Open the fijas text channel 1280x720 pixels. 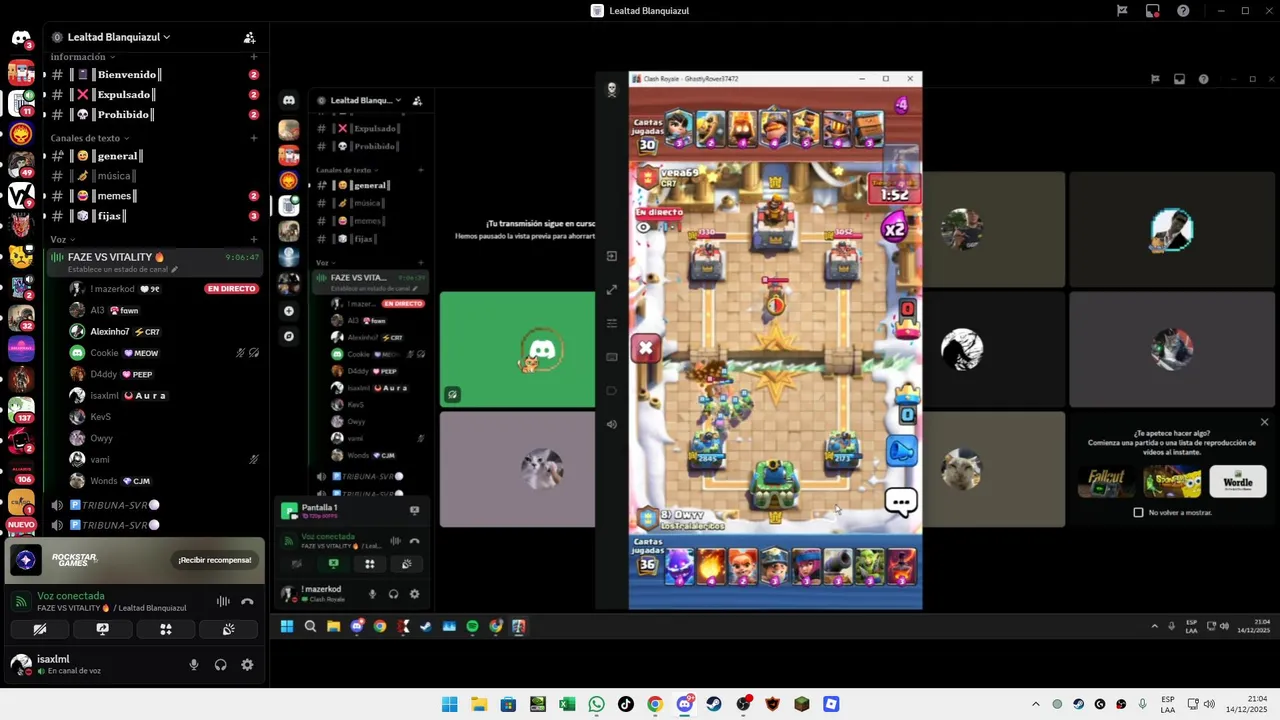[x=155, y=216]
